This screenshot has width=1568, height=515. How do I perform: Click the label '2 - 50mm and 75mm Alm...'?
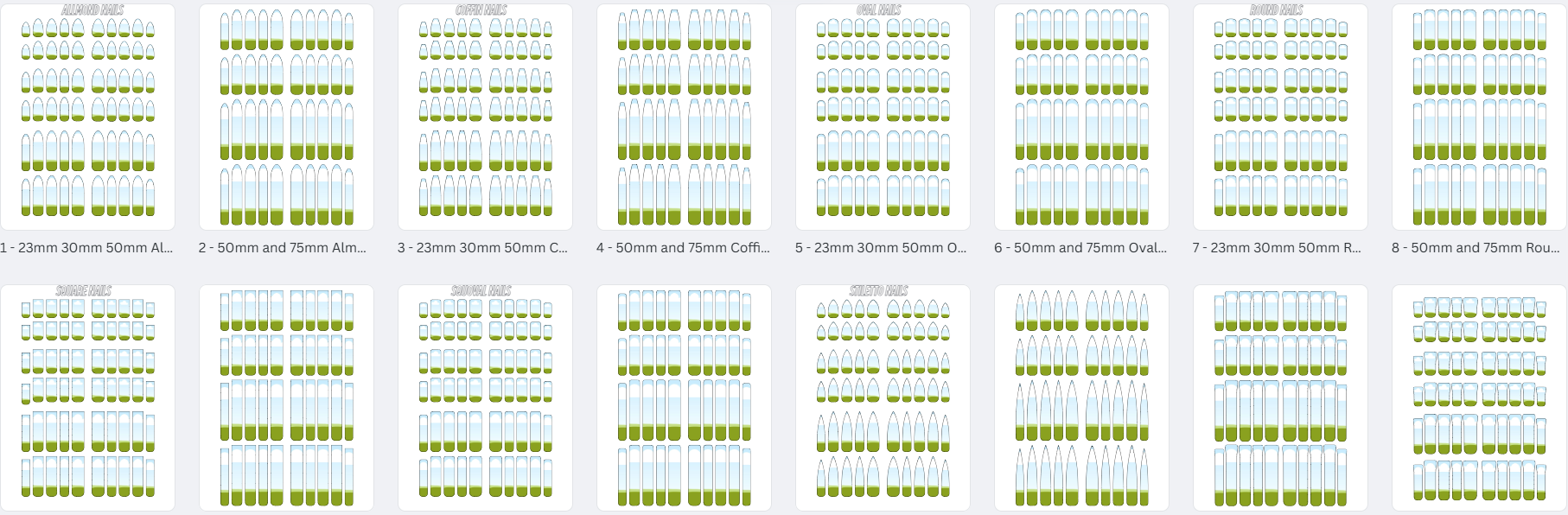(x=283, y=248)
